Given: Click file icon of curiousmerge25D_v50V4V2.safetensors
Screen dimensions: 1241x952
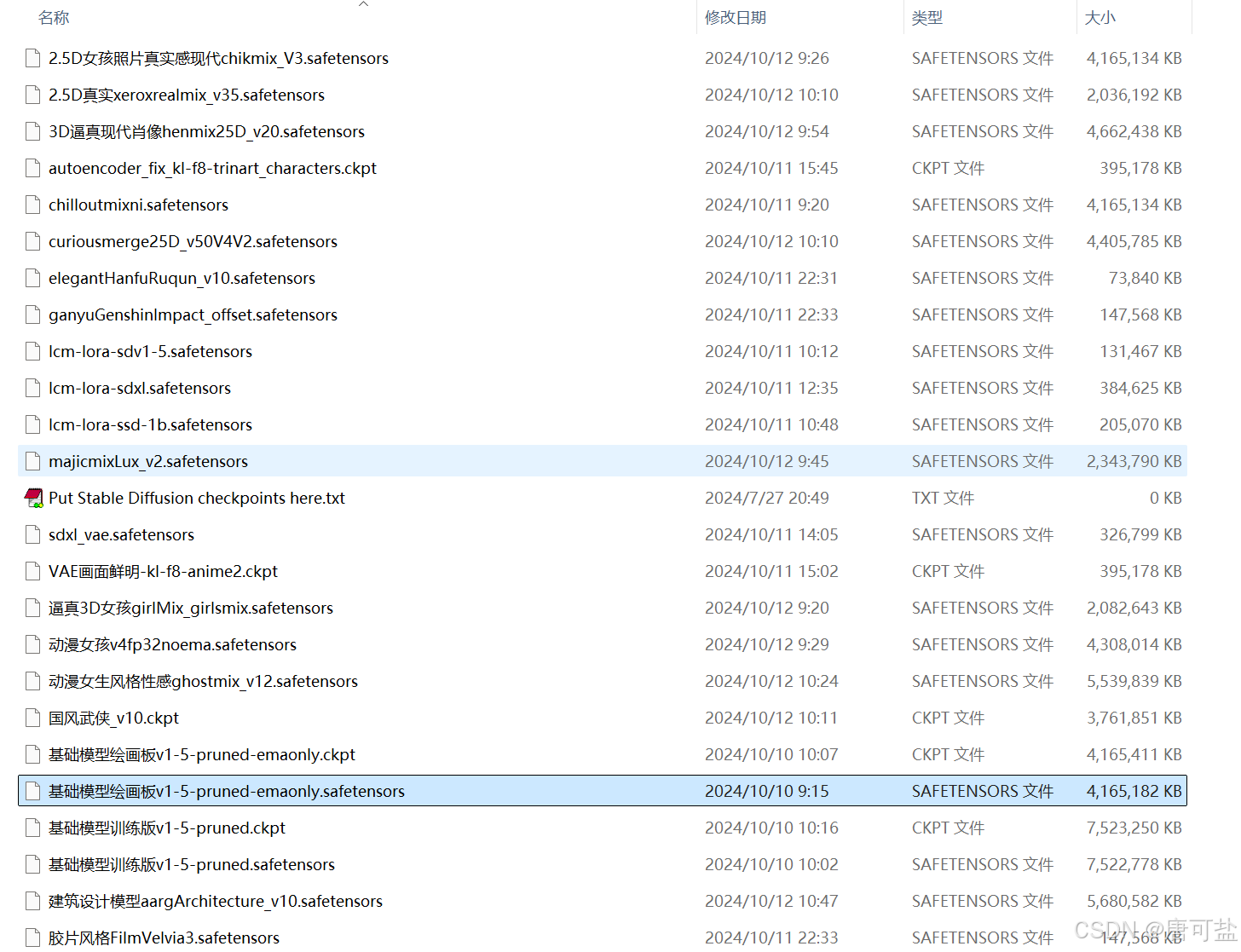Looking at the screenshot, I should point(33,241).
